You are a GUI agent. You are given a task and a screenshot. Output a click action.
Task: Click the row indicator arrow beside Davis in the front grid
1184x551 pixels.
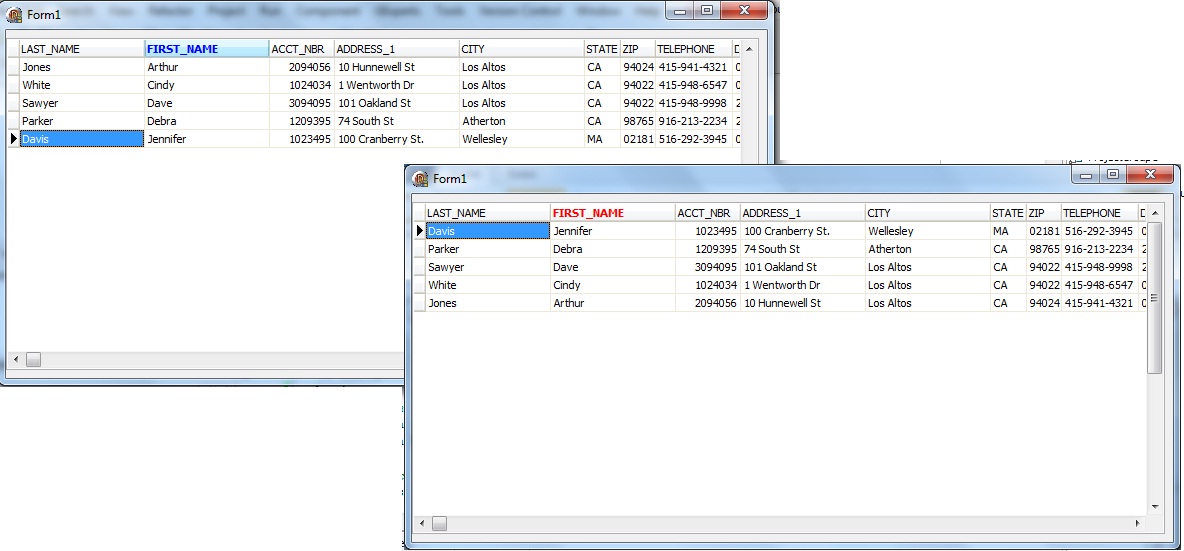419,231
